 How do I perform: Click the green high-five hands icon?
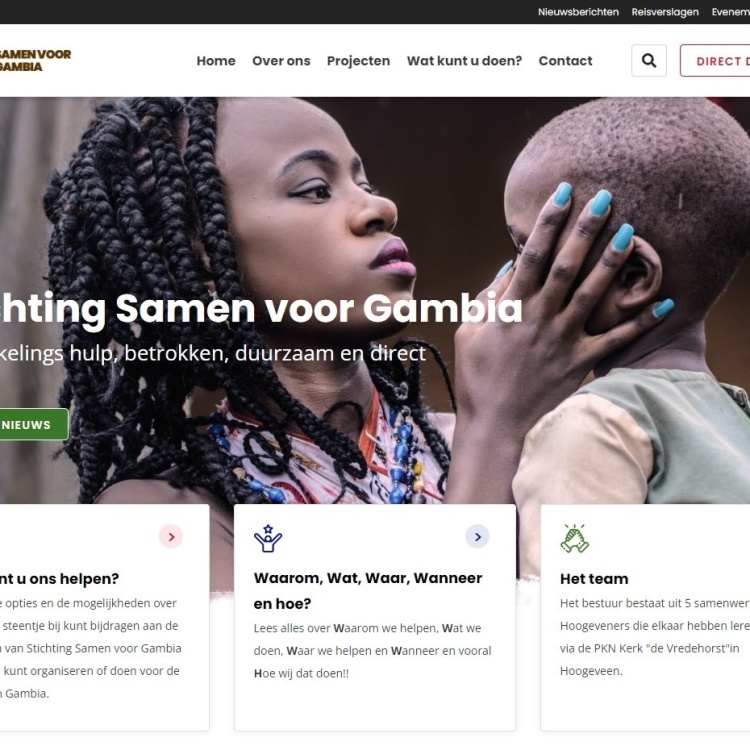pyautogui.click(x=574, y=539)
